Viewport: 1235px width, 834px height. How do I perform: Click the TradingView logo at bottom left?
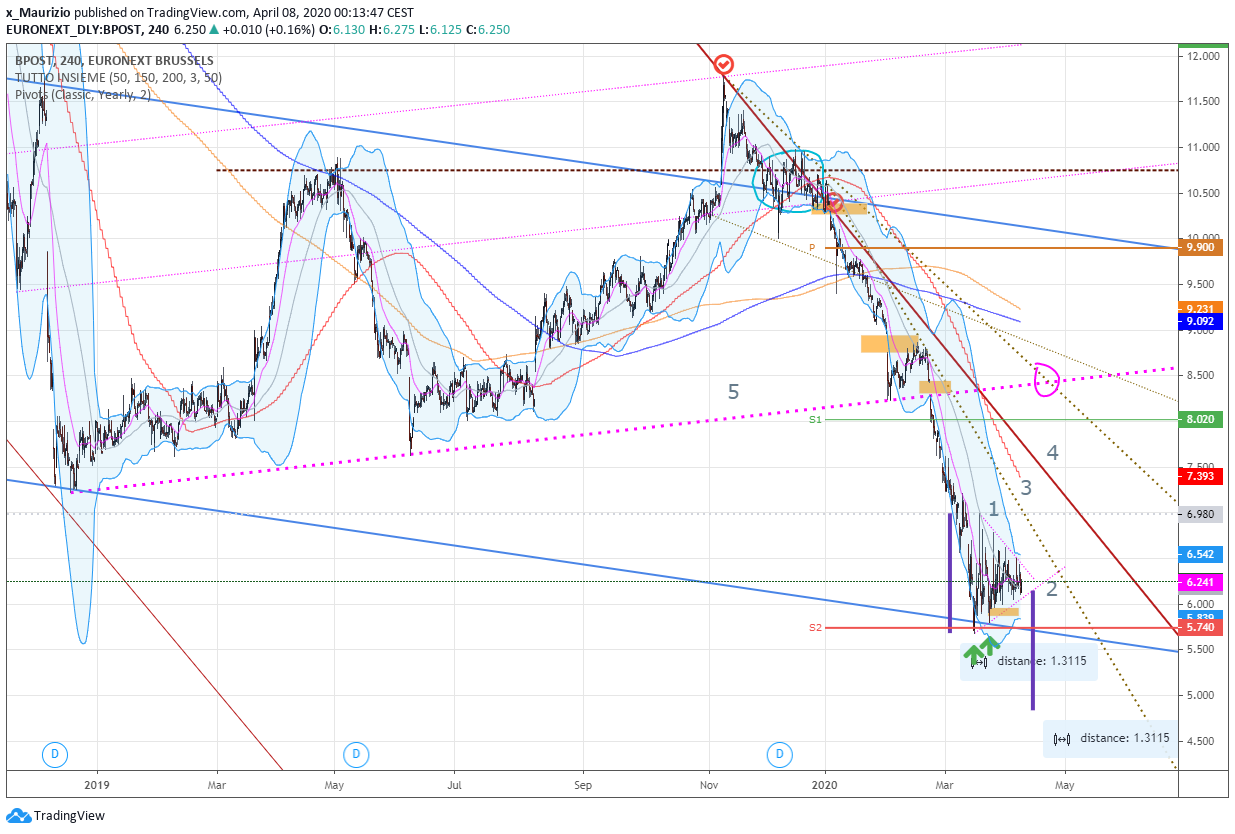(x=55, y=815)
